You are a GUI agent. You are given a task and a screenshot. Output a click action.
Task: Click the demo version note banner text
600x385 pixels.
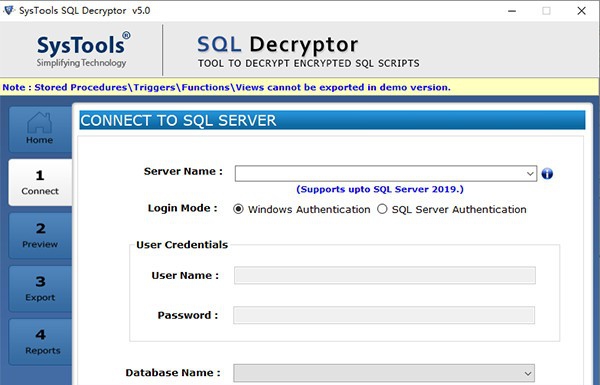click(227, 87)
